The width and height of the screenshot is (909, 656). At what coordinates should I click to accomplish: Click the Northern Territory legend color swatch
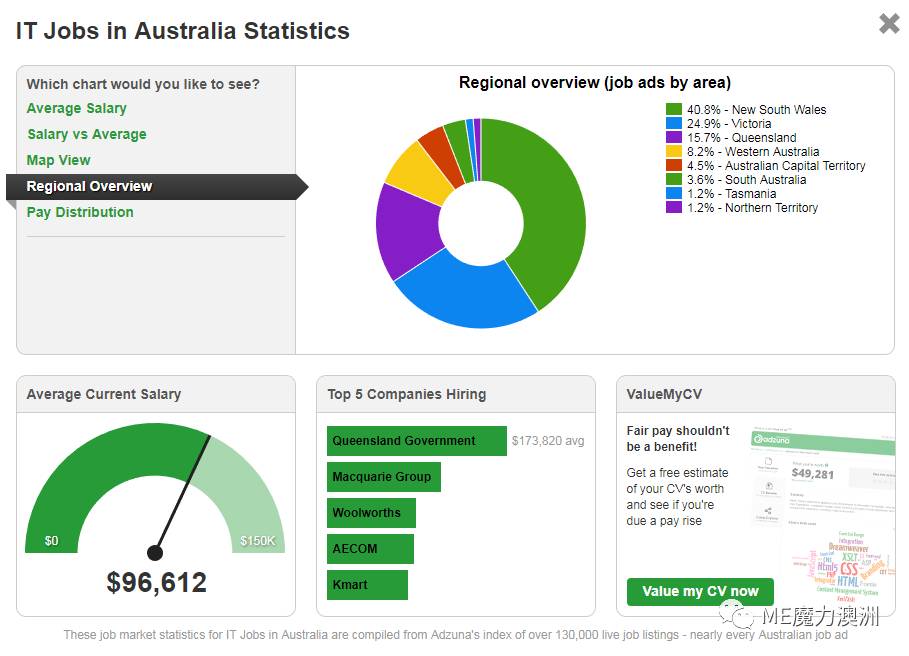pos(674,207)
